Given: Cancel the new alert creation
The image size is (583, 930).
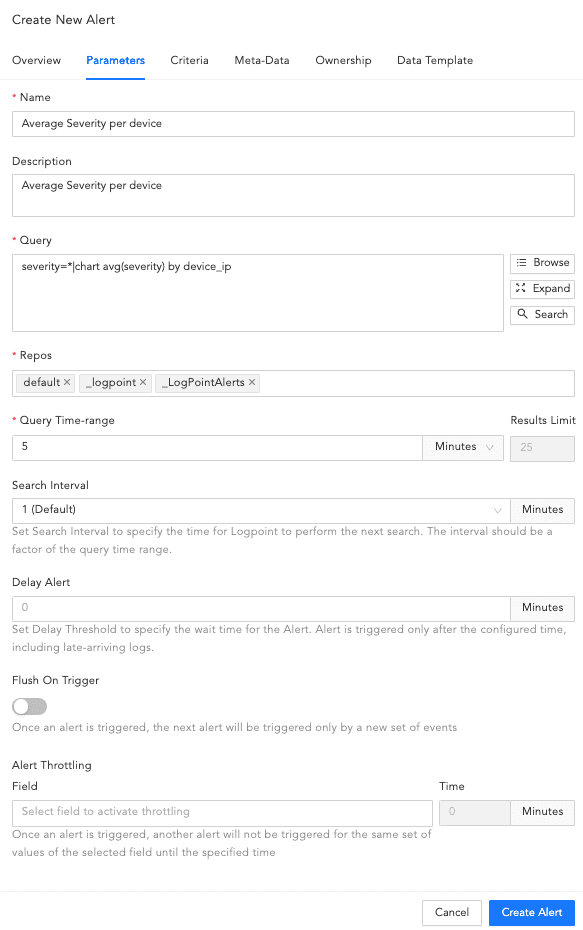Looking at the screenshot, I should click(x=451, y=912).
